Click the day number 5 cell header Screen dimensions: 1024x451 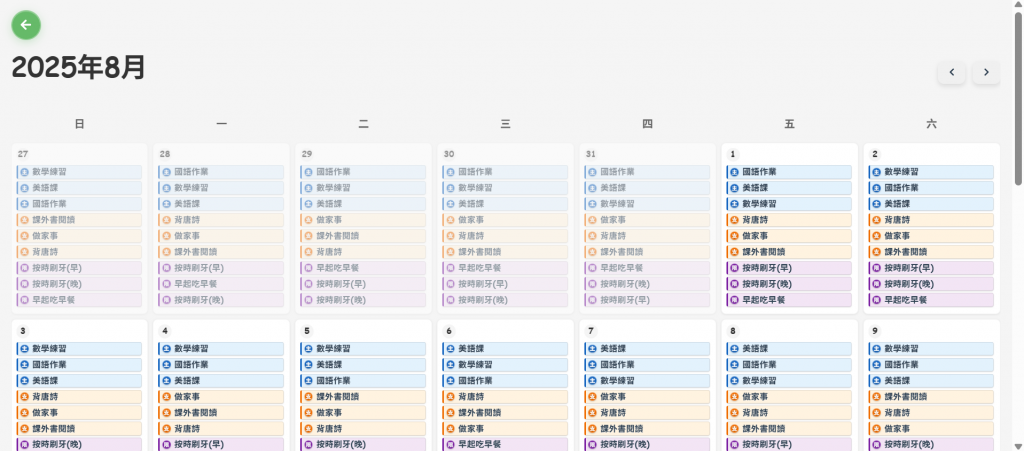(x=306, y=332)
